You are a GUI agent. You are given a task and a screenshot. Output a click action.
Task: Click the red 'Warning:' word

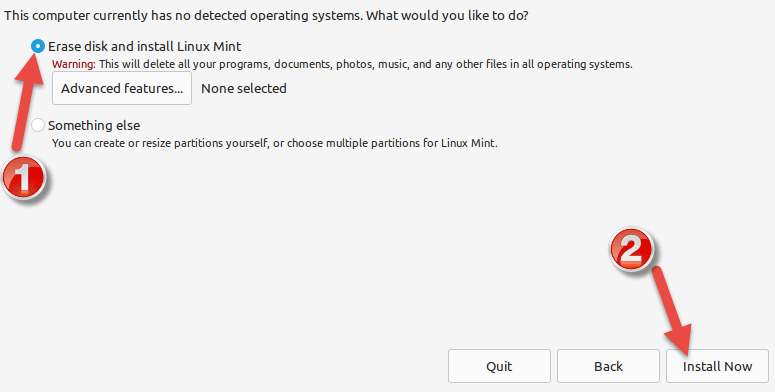click(74, 64)
